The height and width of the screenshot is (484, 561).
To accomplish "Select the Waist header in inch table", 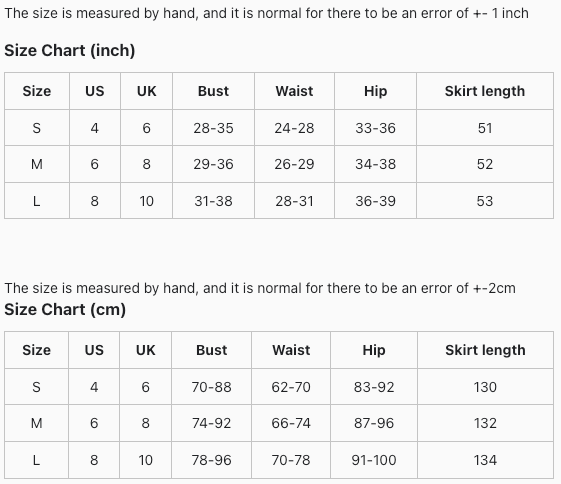I will pos(294,91).
